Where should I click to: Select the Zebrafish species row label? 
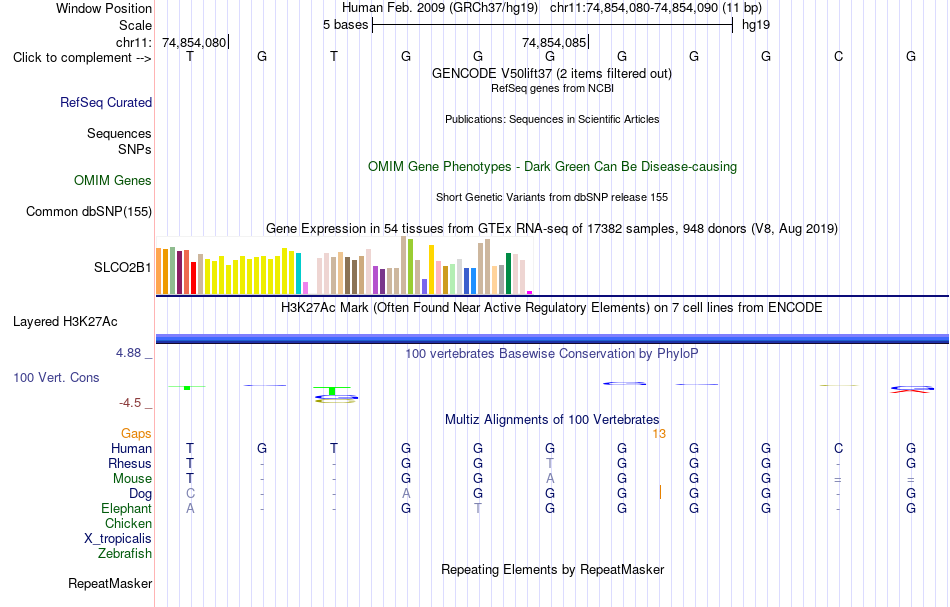click(x=125, y=553)
